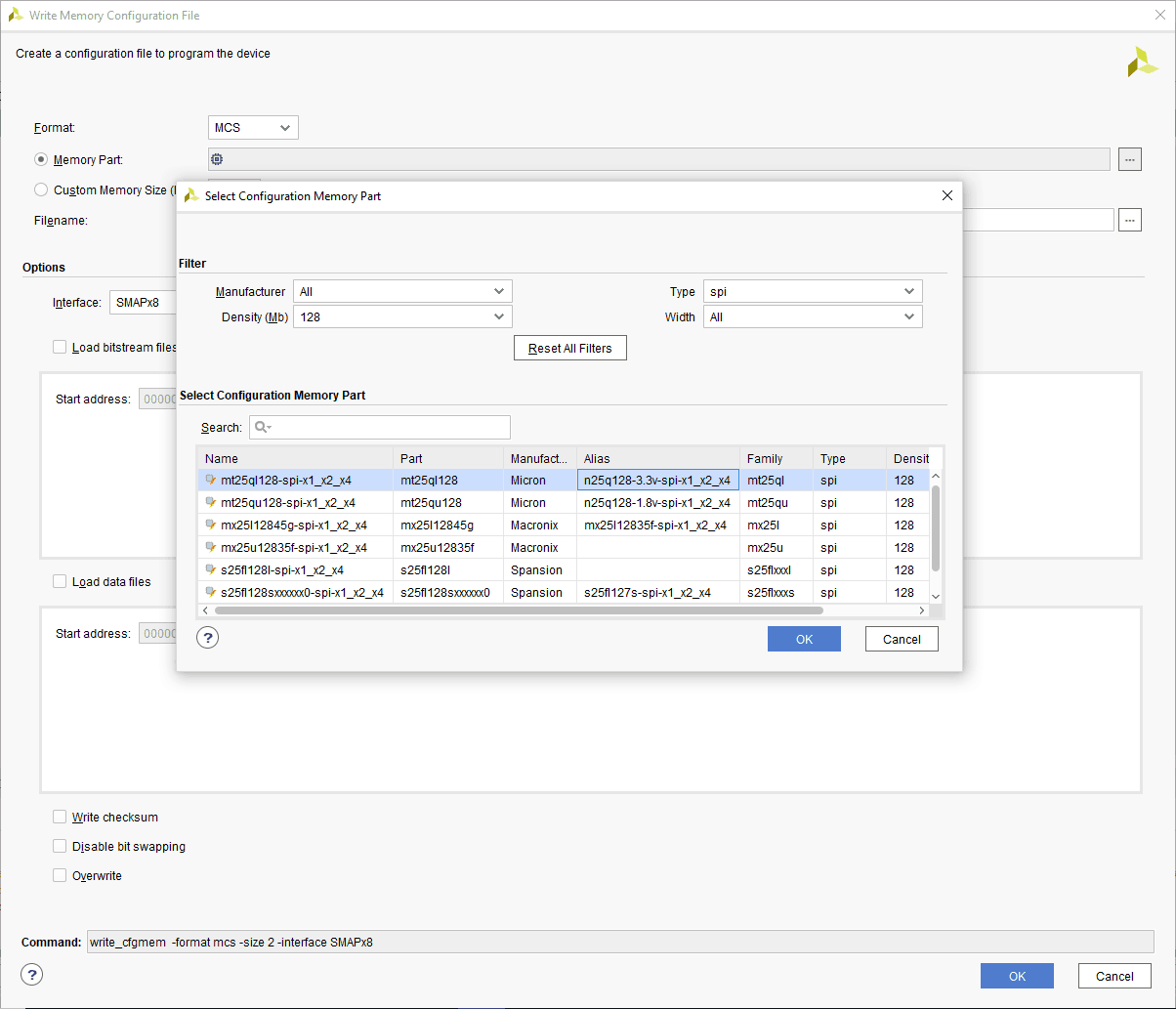Open the Manufacturer filter dropdown

coord(402,291)
